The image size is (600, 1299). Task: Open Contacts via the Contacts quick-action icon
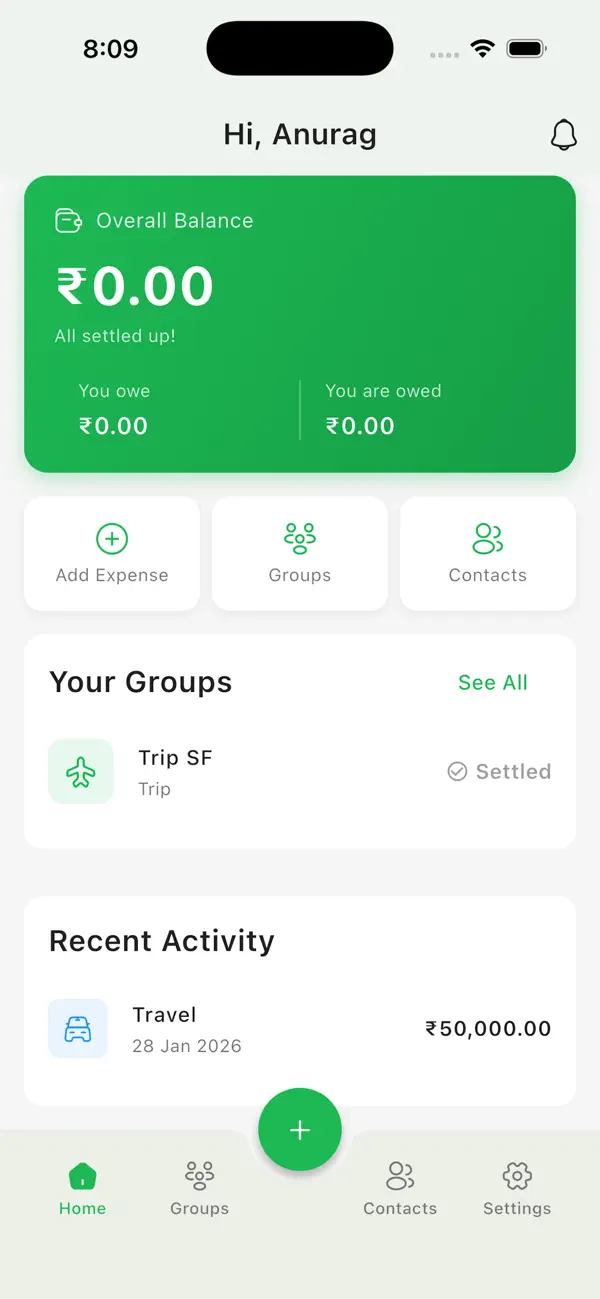pyautogui.click(x=487, y=538)
